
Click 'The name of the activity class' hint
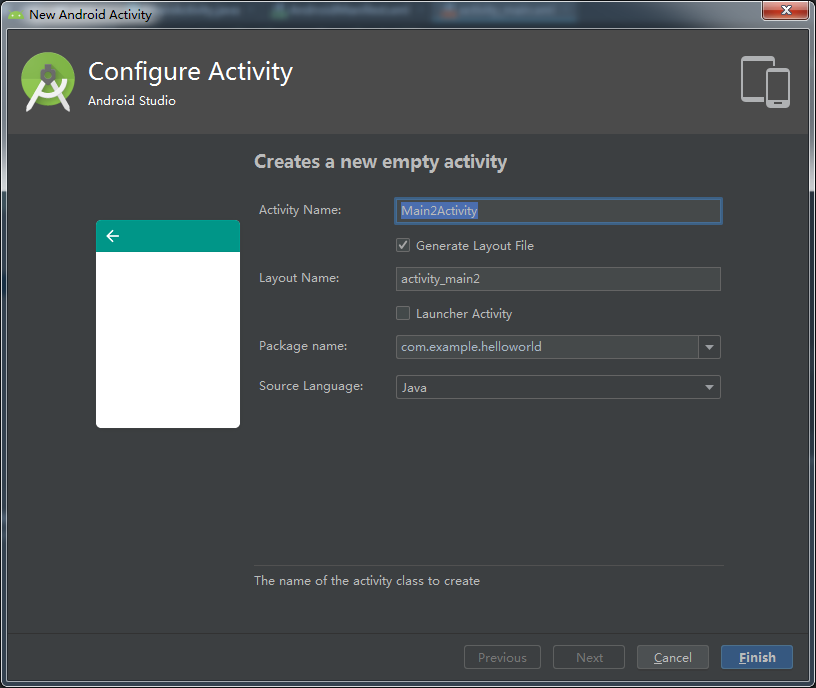coord(367,581)
